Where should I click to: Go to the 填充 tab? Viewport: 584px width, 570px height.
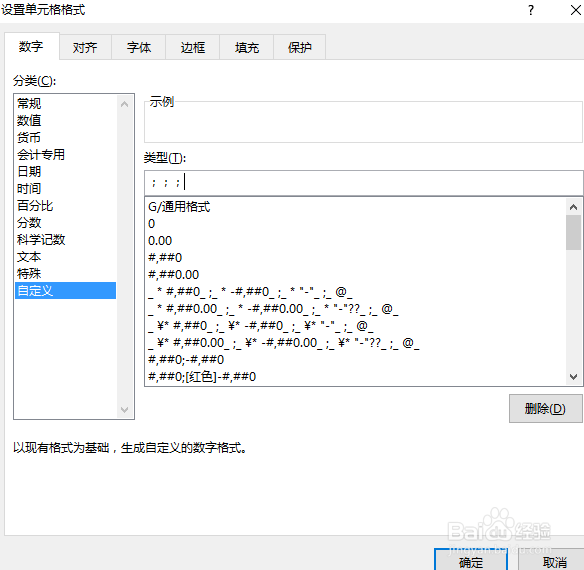[x=247, y=47]
